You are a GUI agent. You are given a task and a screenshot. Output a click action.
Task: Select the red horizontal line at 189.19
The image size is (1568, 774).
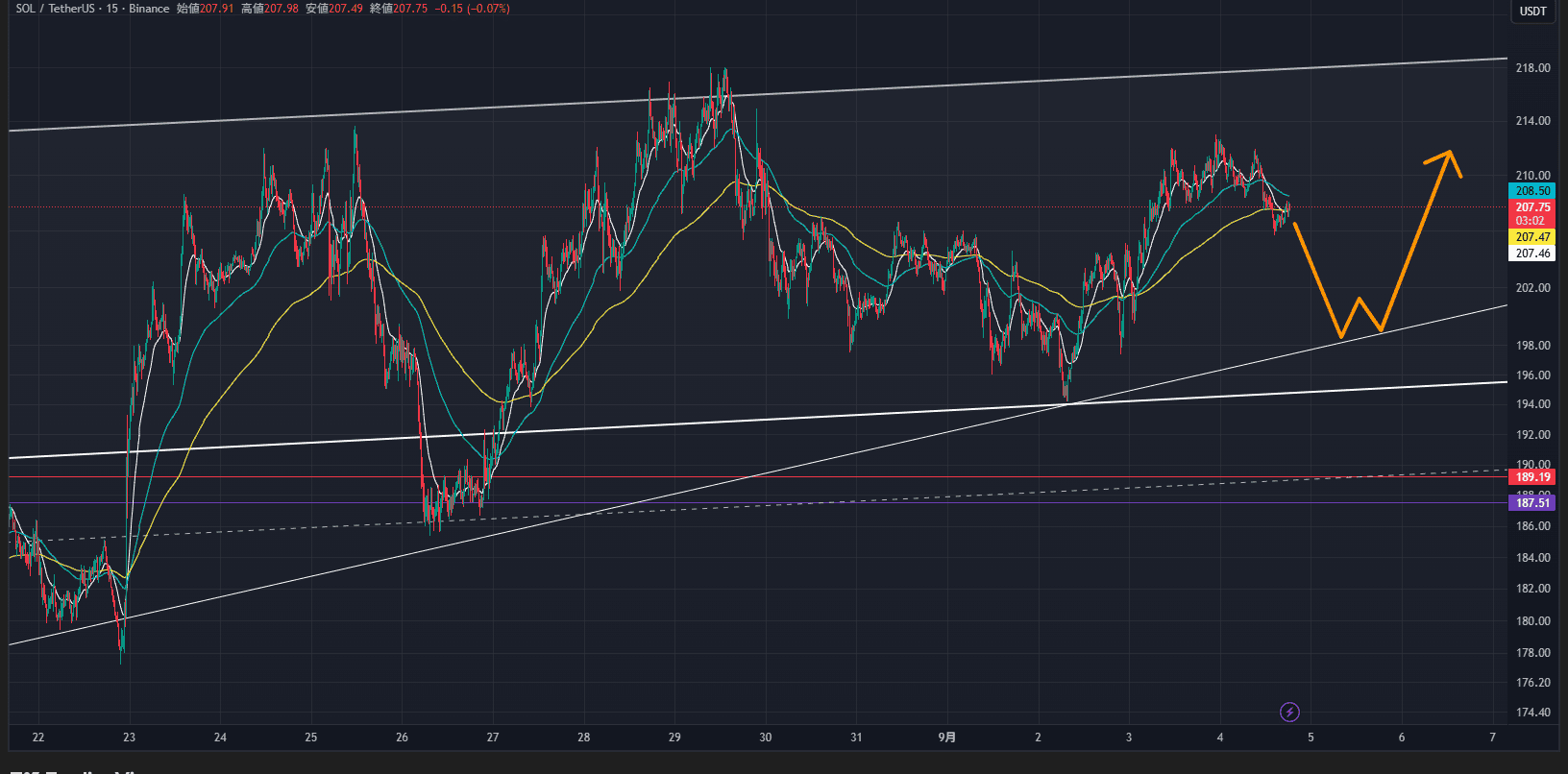673,476
